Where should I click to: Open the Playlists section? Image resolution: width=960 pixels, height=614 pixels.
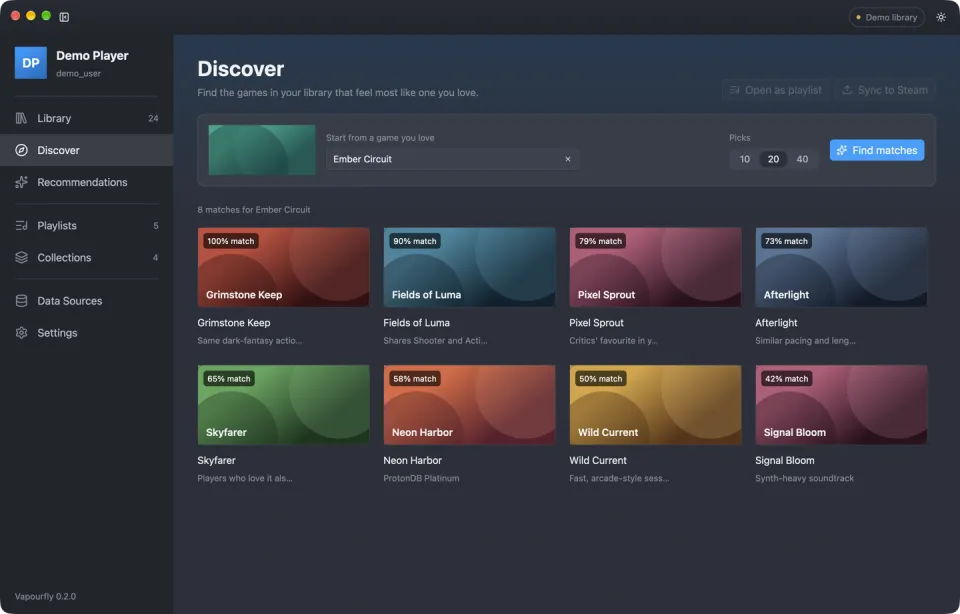[x=86, y=225]
